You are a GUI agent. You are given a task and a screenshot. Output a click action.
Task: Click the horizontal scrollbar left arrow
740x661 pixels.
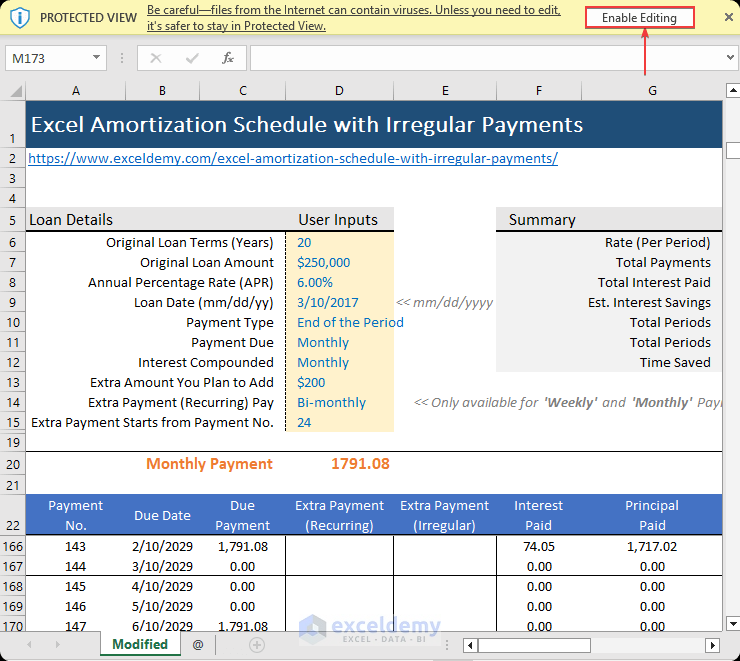(469, 645)
